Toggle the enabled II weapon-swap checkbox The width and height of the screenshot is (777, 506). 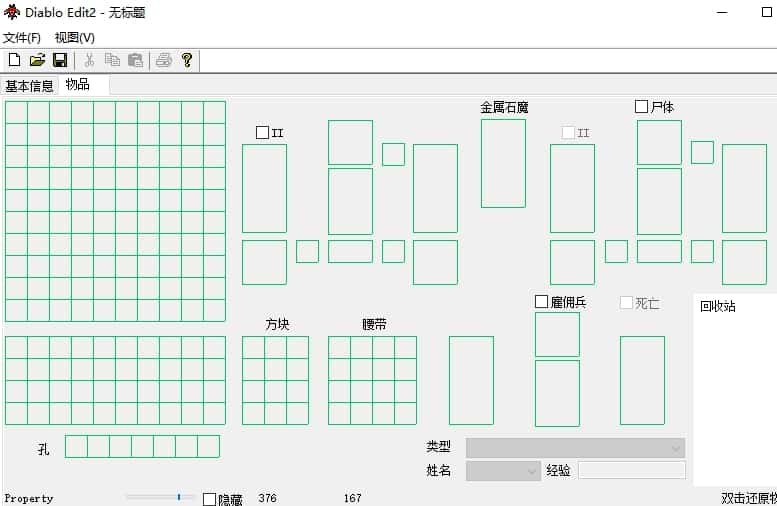pyautogui.click(x=262, y=132)
